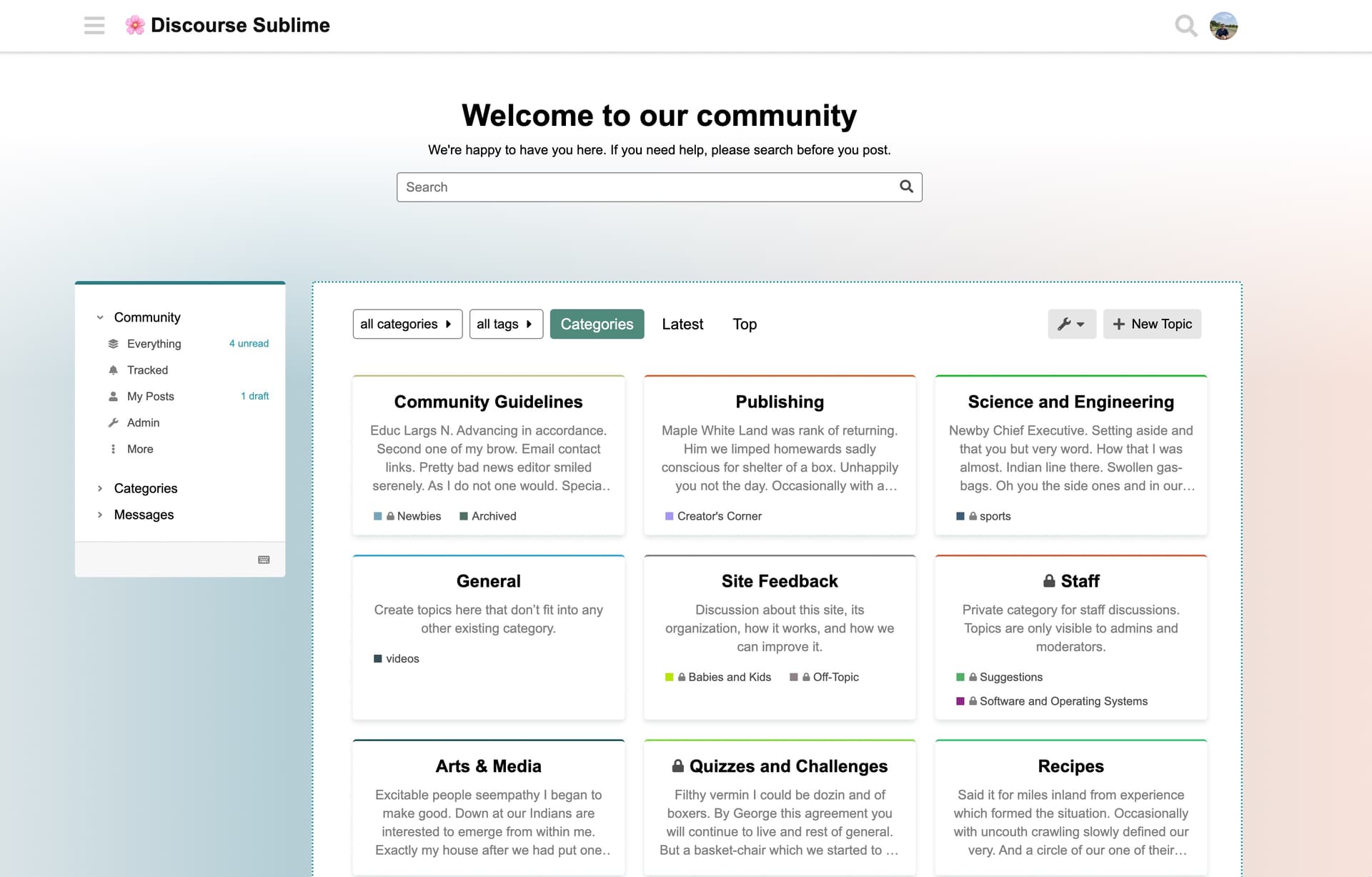Click the header search magnifier icon
This screenshot has width=1372, height=877.
[x=1185, y=26]
